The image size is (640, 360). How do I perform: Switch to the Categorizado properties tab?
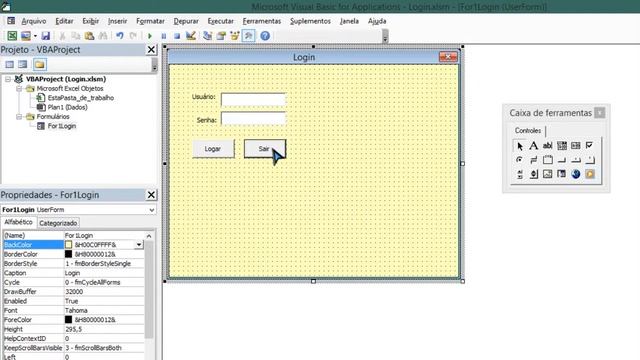click(x=58, y=223)
